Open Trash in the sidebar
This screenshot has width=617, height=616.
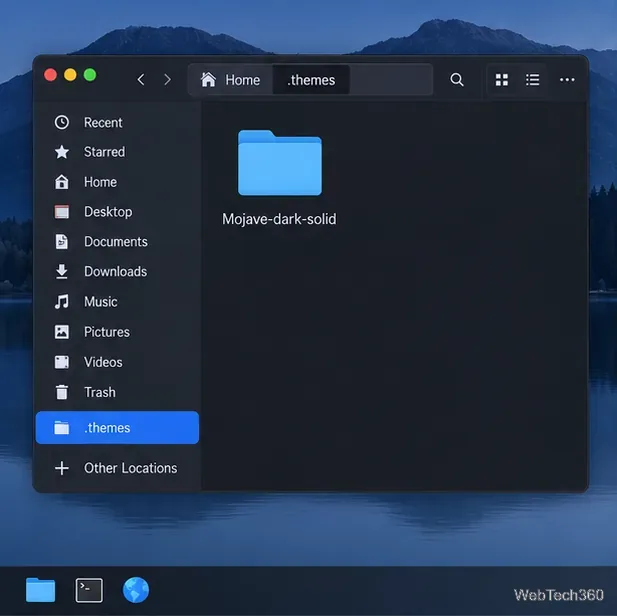[117, 392]
